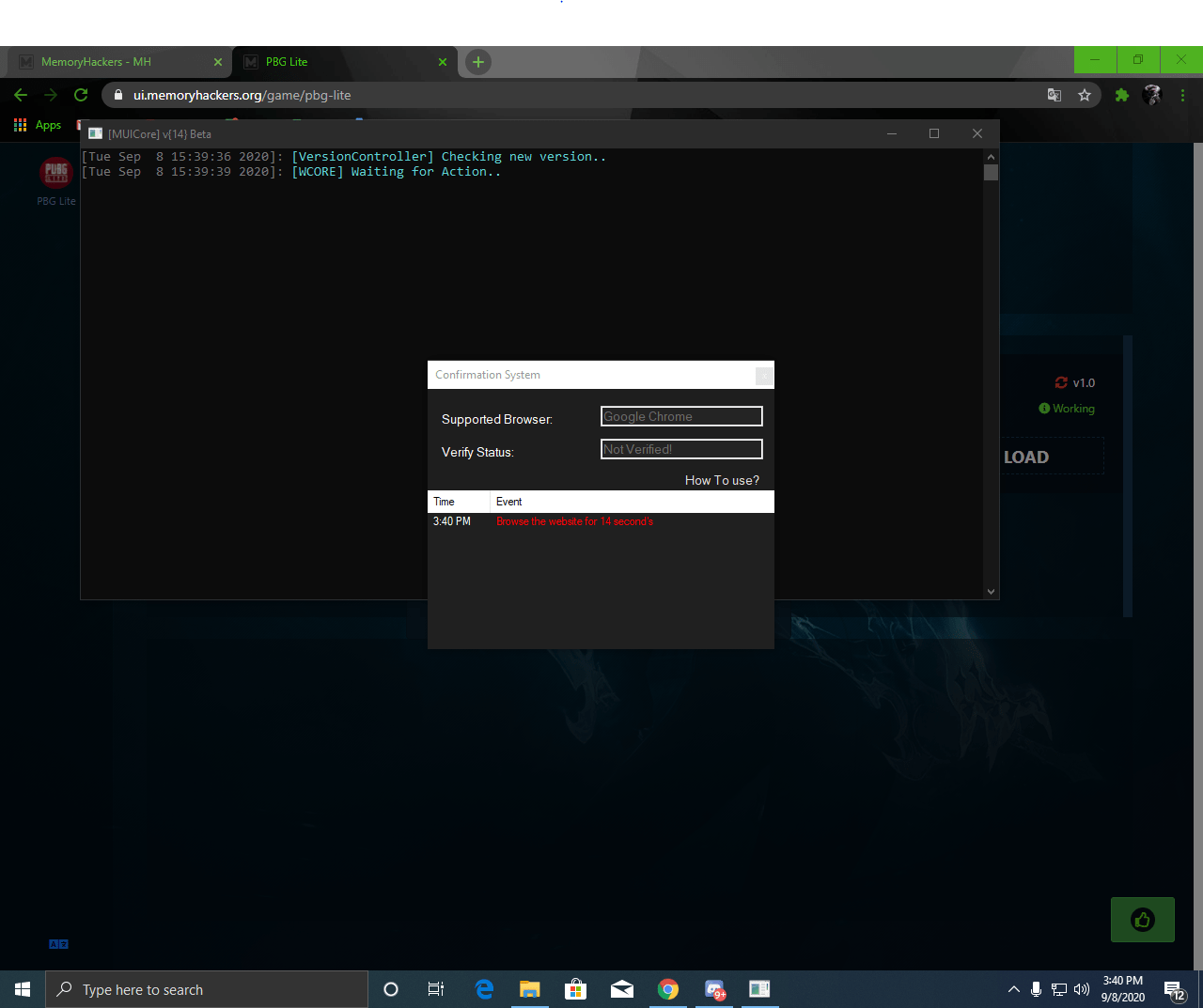Click the taskbar search box
Screen dimensions: 1203x1008
tap(207, 989)
